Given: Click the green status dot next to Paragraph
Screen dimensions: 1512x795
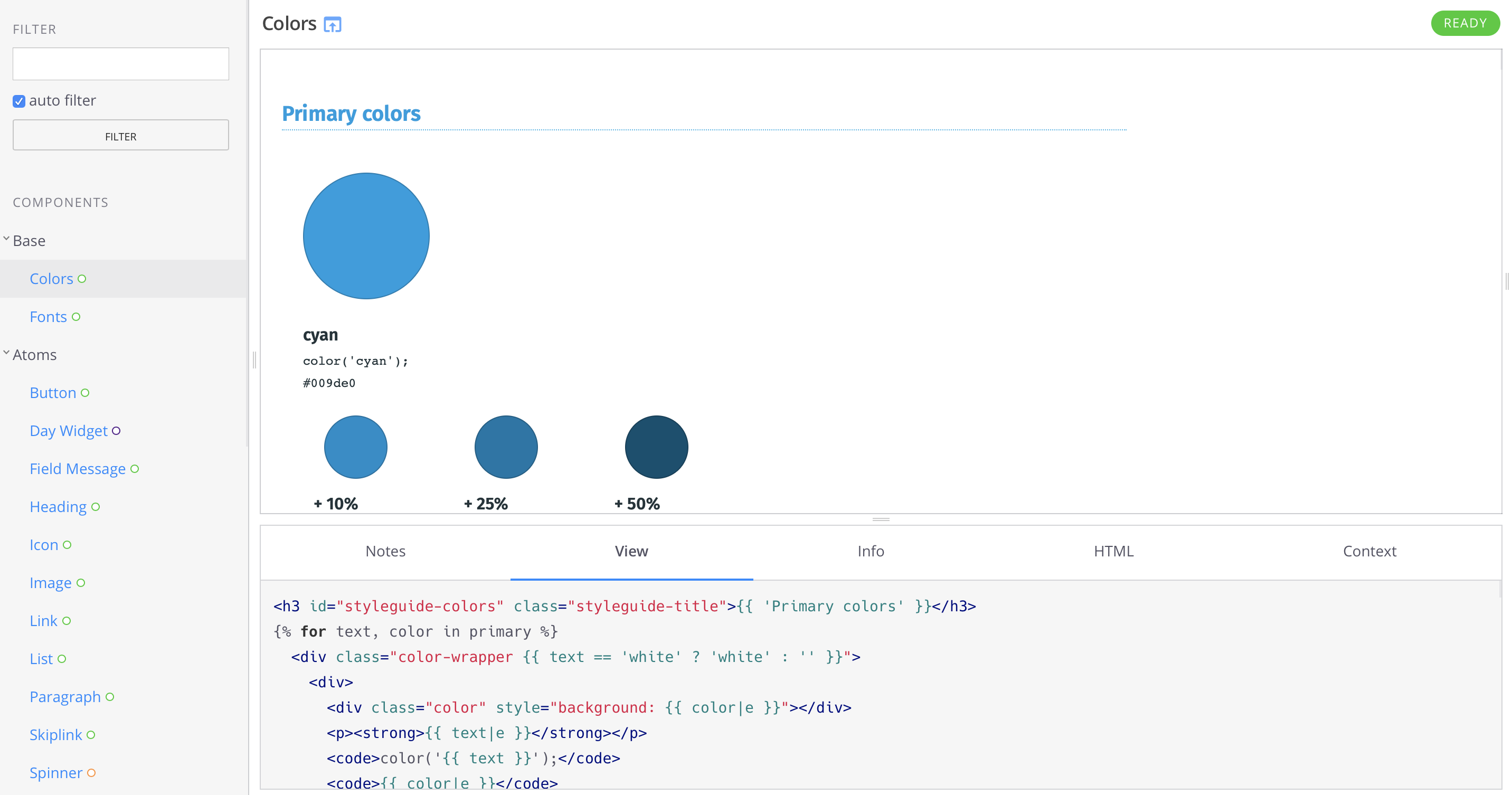Looking at the screenshot, I should coord(110,698).
